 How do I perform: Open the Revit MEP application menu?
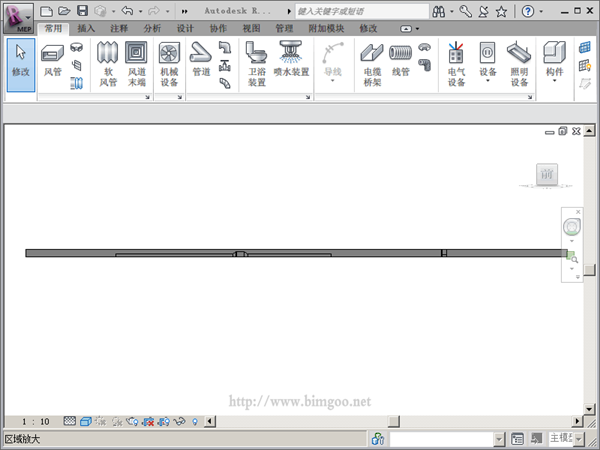pyautogui.click(x=18, y=18)
